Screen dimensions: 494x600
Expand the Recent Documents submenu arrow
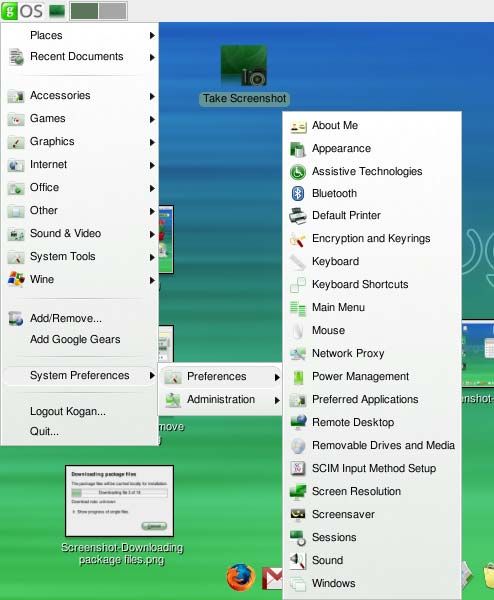pos(152,57)
